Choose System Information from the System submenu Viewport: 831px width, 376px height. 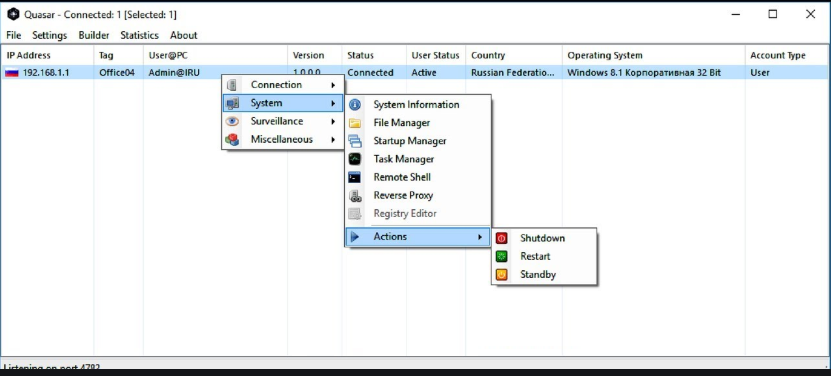point(418,104)
